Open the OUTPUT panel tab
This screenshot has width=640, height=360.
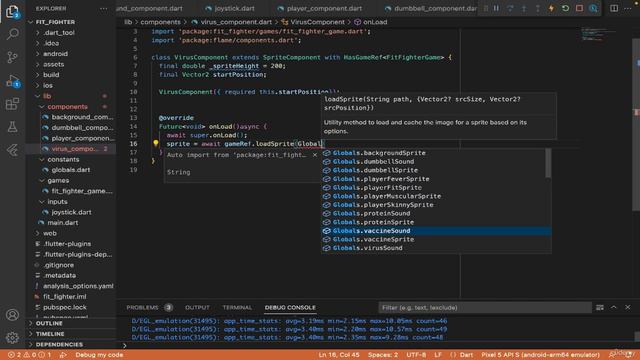click(197, 307)
